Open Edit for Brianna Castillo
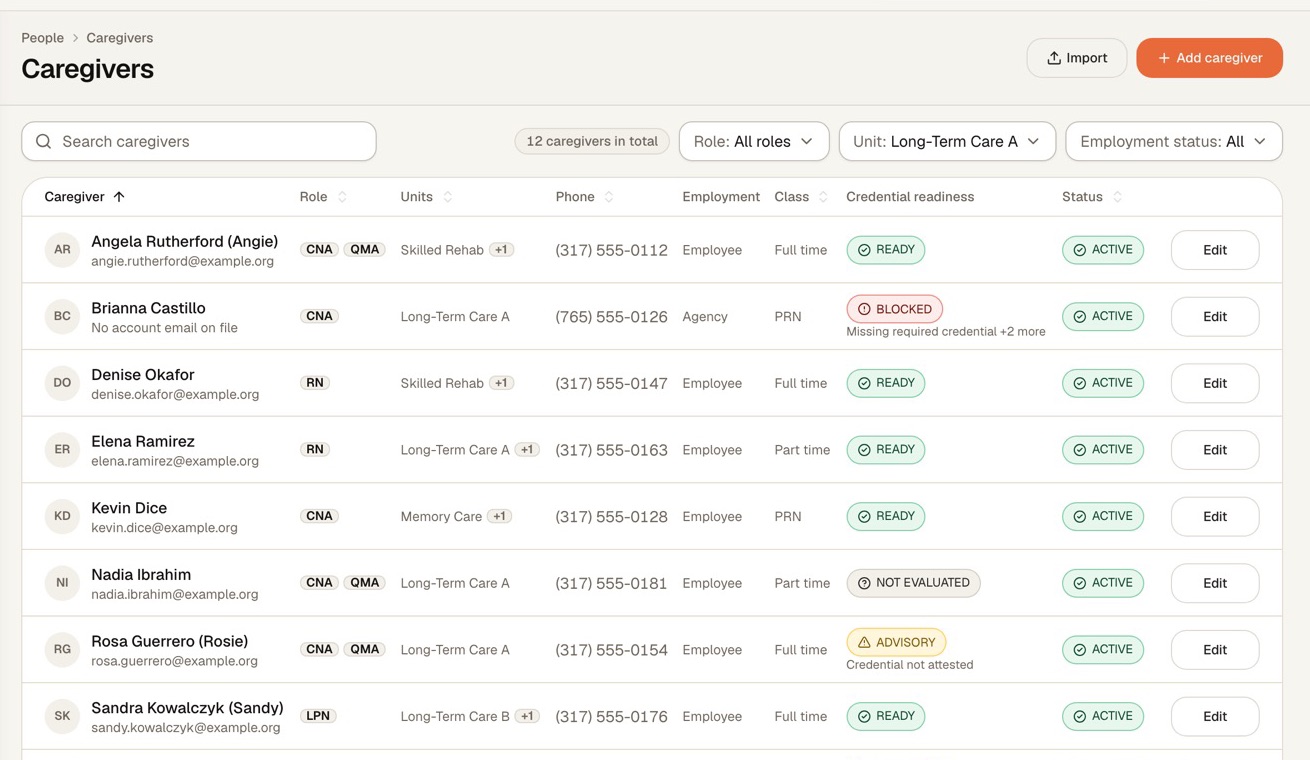This screenshot has width=1310, height=760. click(x=1215, y=316)
